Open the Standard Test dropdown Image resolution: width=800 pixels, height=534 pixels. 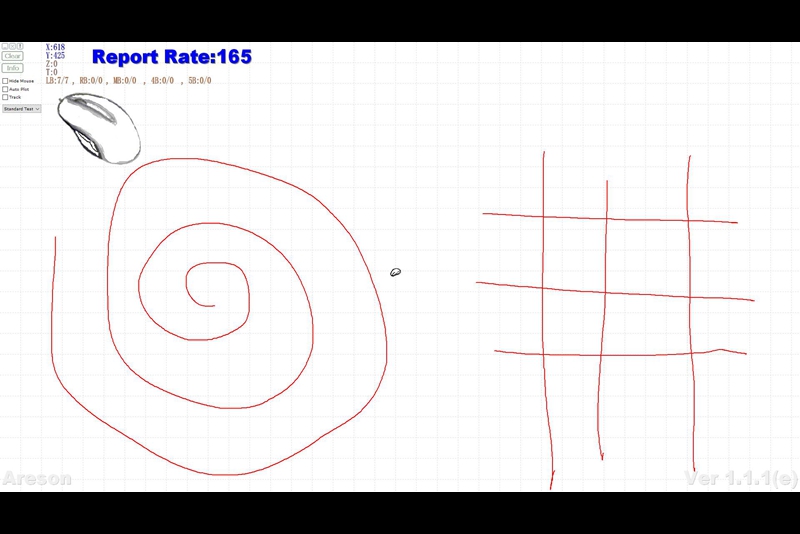click(x=21, y=109)
